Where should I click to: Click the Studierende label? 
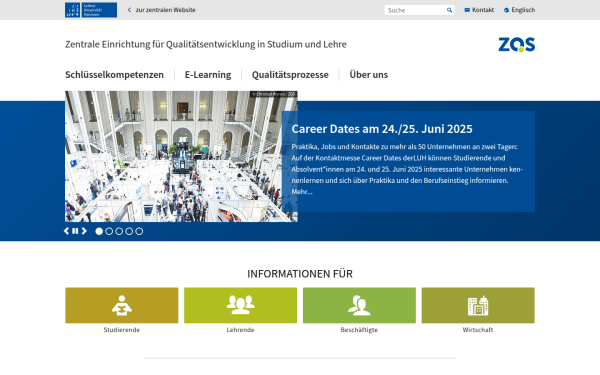[x=122, y=330]
